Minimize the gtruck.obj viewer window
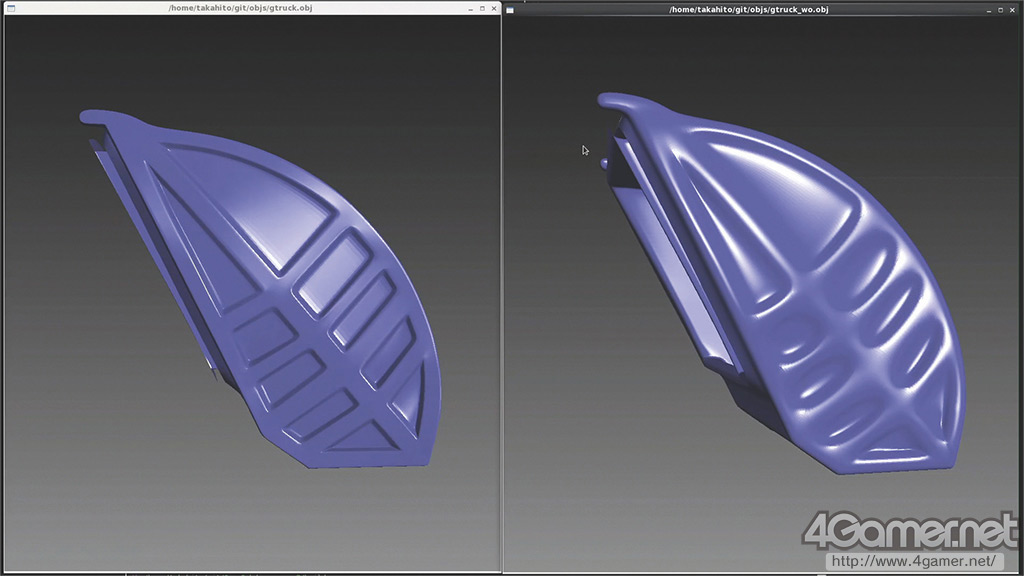The height and width of the screenshot is (576, 1024). click(470, 8)
